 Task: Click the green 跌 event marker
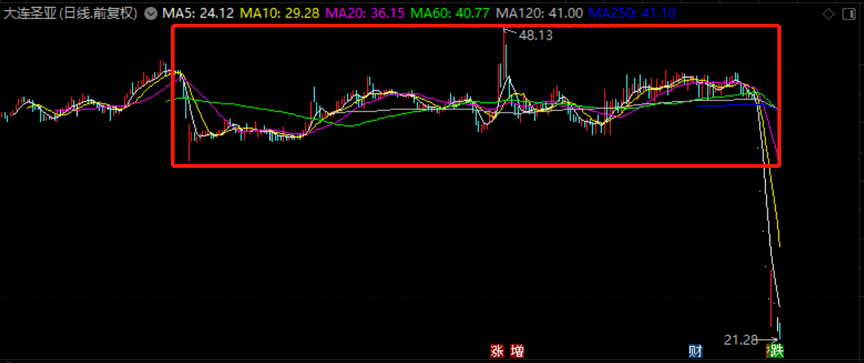pyautogui.click(x=777, y=350)
